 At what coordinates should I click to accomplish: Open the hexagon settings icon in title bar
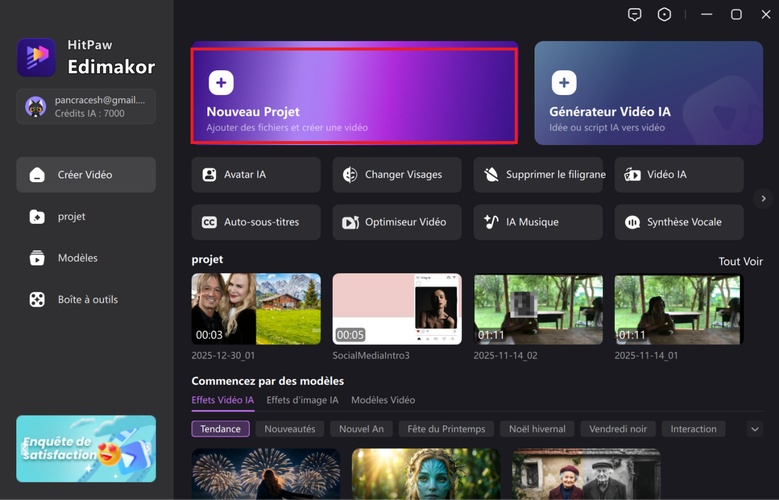click(664, 14)
